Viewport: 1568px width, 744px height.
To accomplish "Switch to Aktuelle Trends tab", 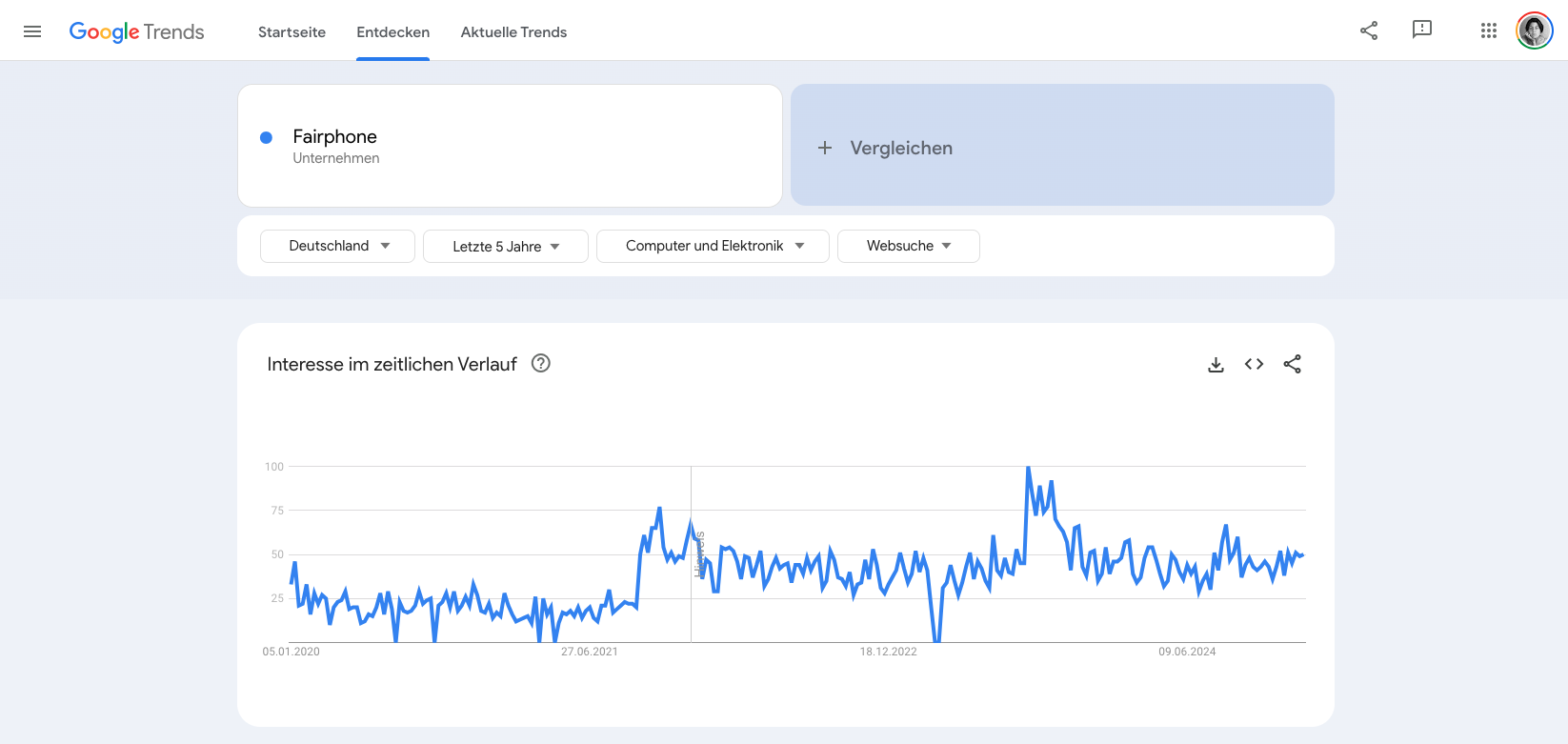I will (513, 31).
